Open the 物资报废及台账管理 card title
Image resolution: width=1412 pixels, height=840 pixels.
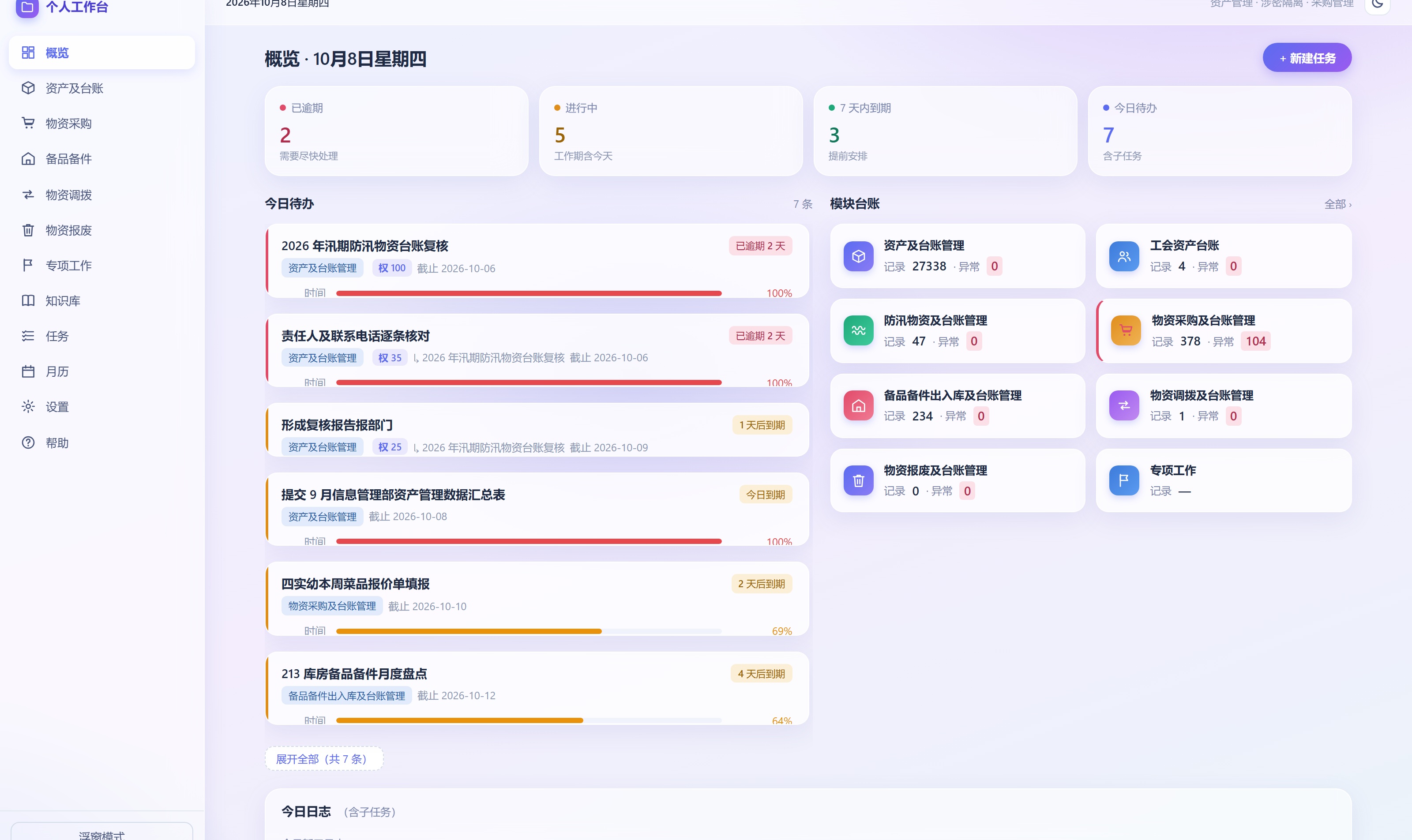(x=935, y=470)
